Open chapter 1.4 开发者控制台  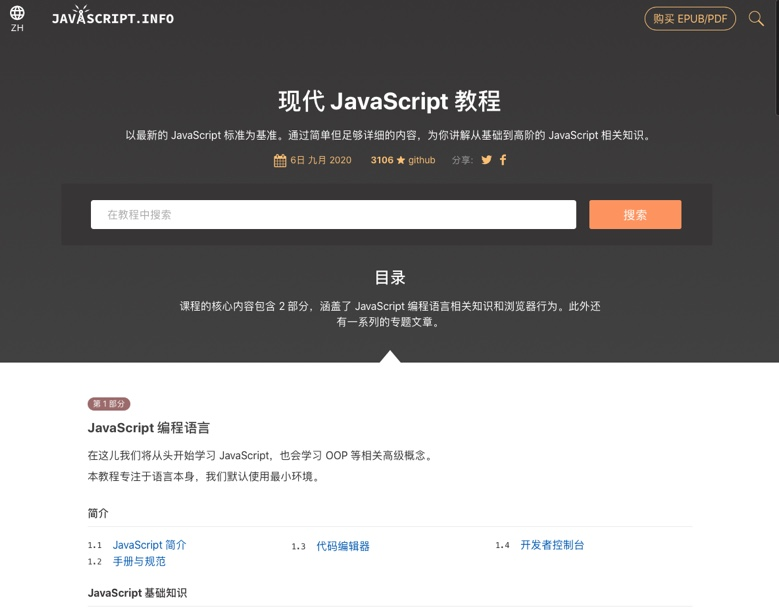click(x=552, y=545)
